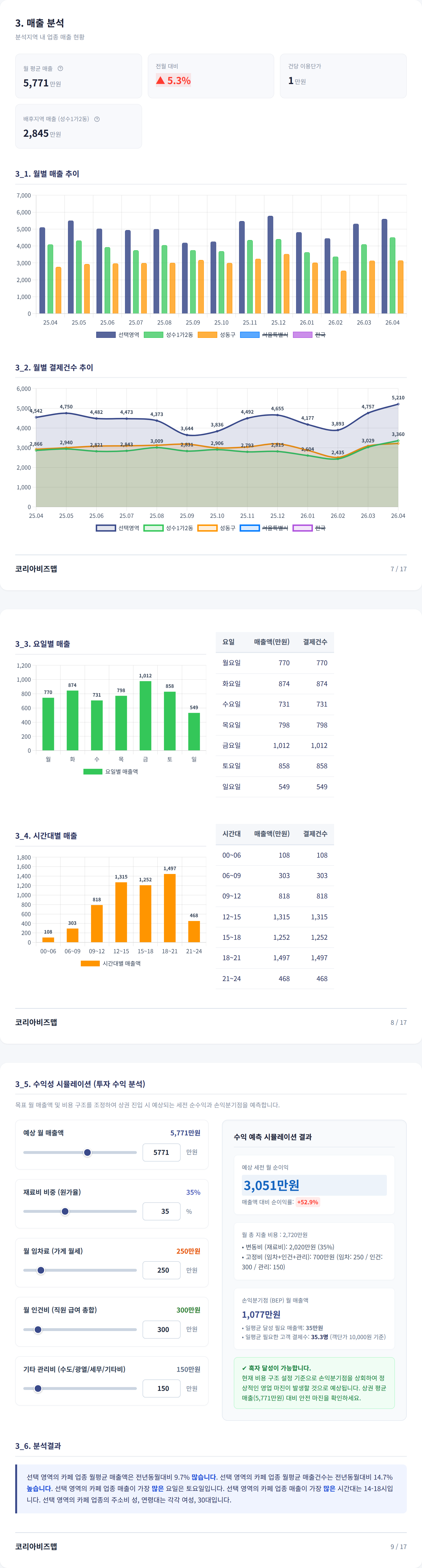Click the 월 인건비 slider handle
Screen dimensions: 422x1568
pos(38,1329)
